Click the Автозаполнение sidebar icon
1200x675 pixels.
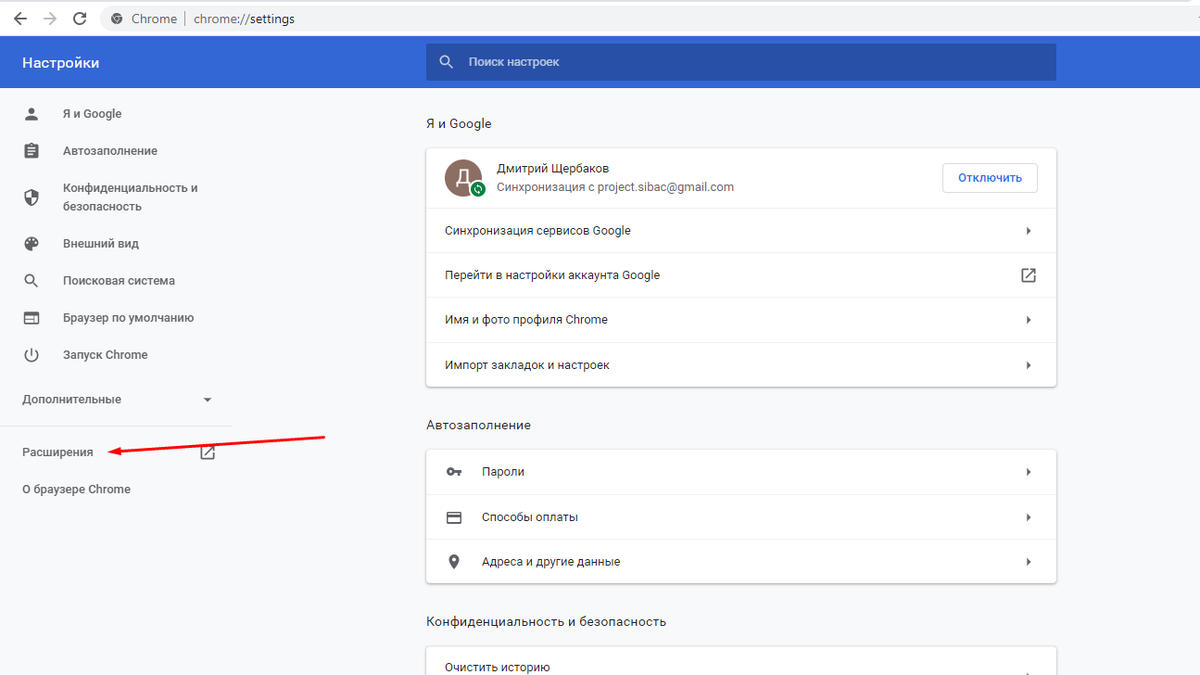click(30, 150)
